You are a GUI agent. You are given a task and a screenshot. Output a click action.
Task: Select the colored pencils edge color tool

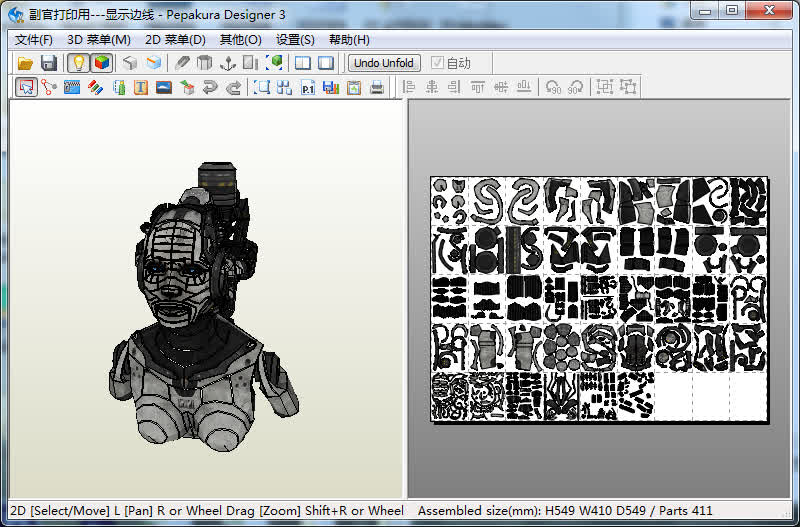tap(95, 87)
